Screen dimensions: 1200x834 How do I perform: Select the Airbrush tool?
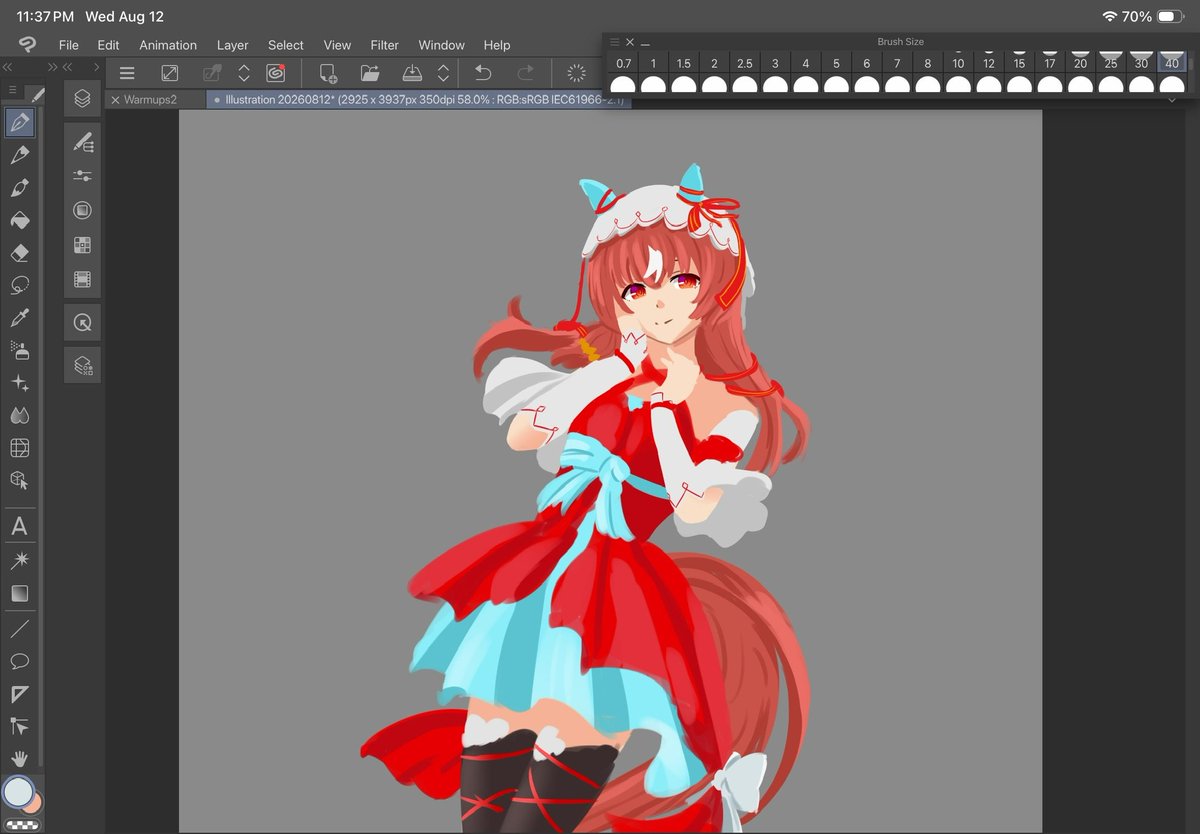pyautogui.click(x=19, y=350)
